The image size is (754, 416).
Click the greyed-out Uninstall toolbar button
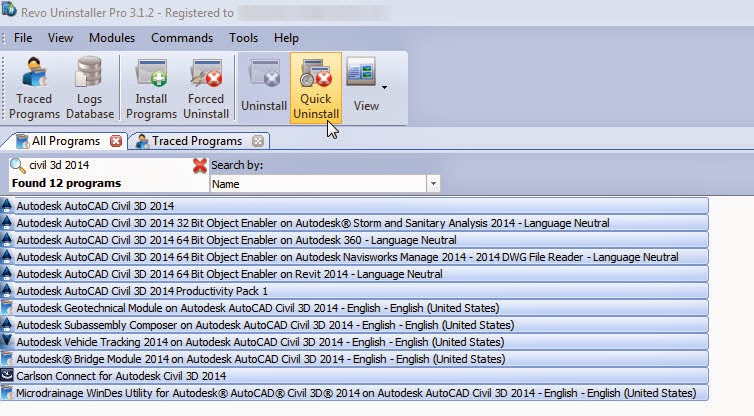point(264,88)
